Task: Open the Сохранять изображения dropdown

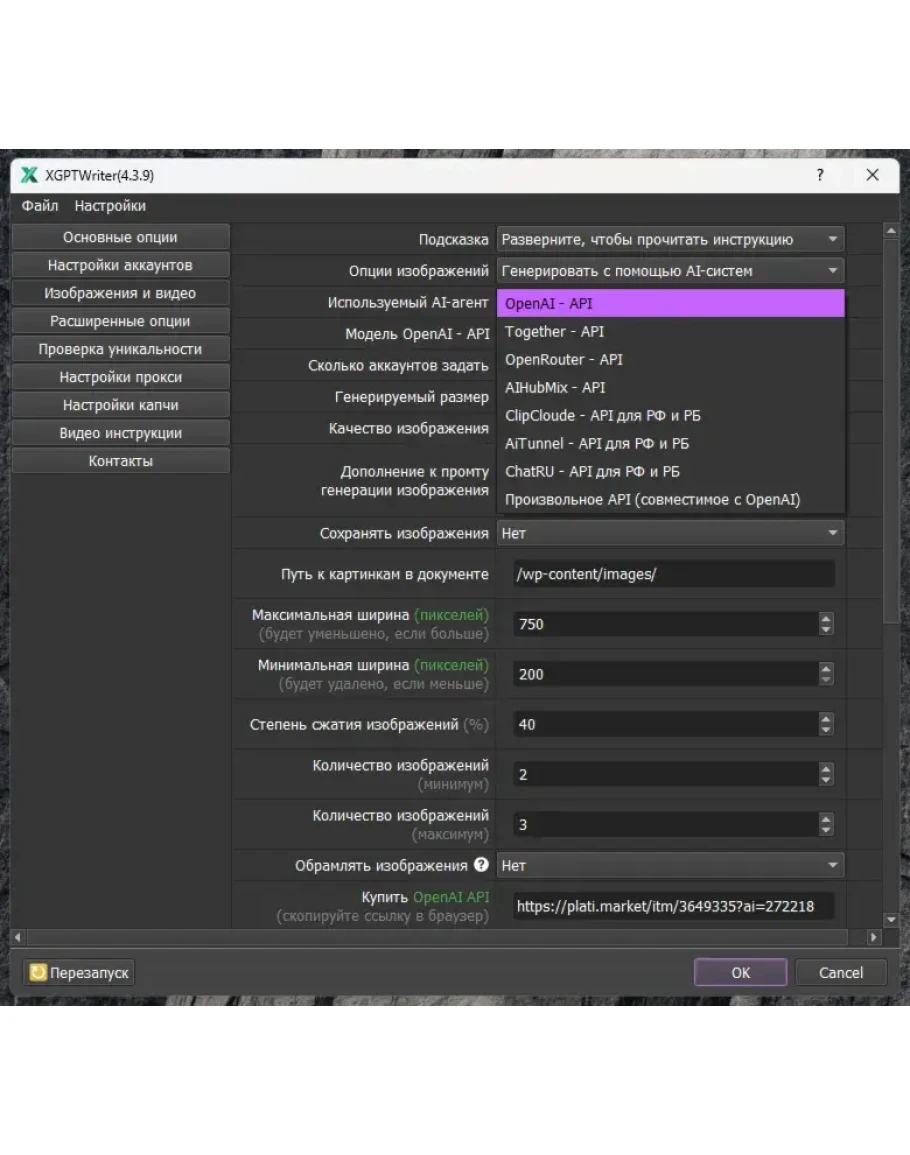Action: coord(671,533)
